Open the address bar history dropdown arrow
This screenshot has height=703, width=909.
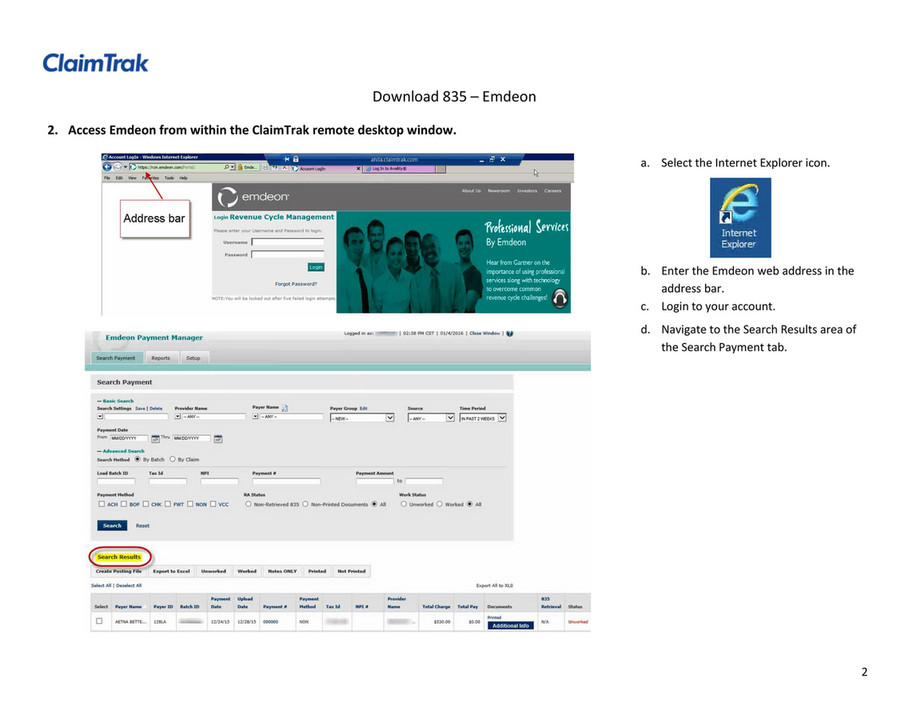[232, 167]
